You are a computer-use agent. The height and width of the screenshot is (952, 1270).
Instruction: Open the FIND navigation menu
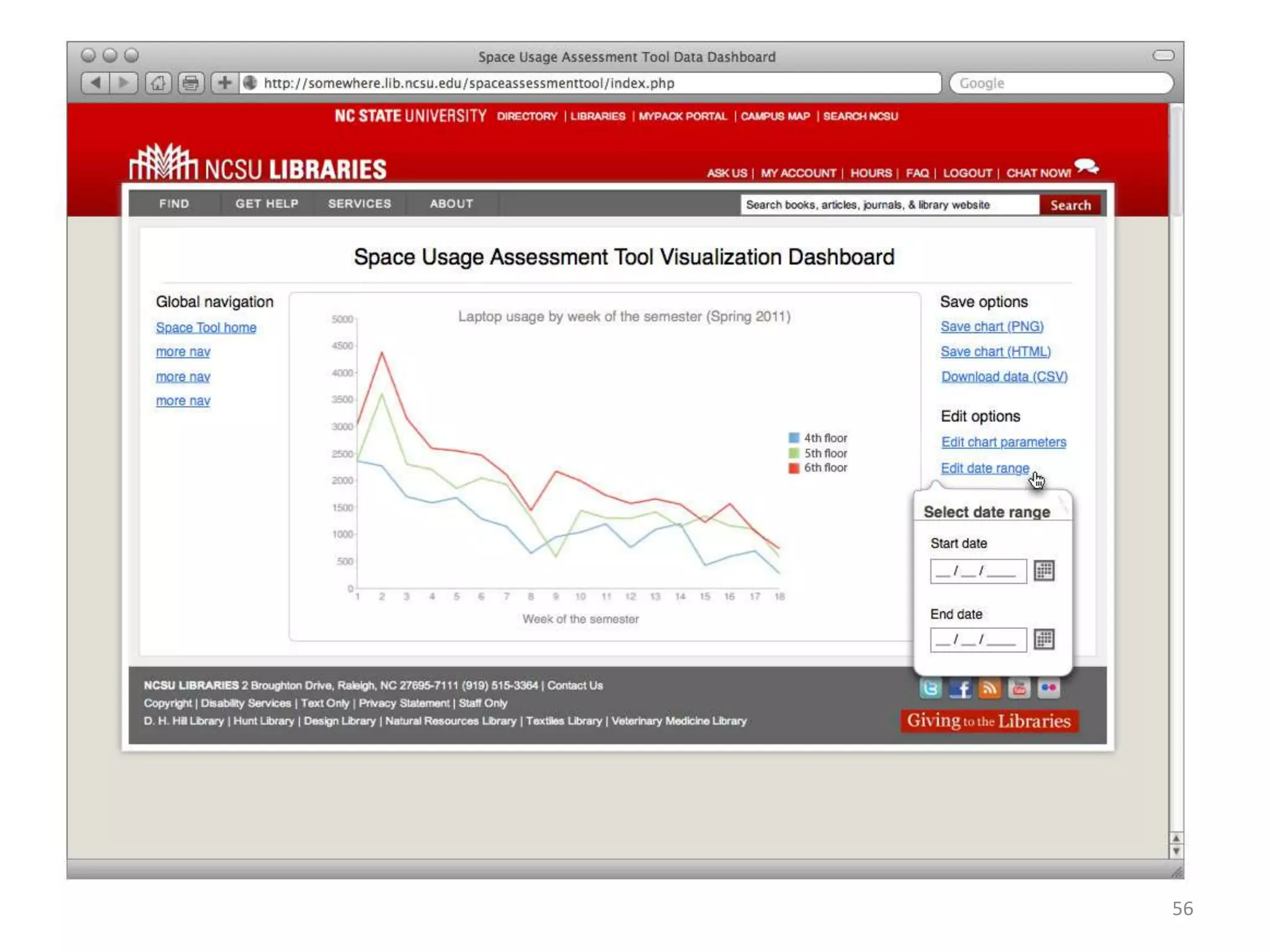174,204
